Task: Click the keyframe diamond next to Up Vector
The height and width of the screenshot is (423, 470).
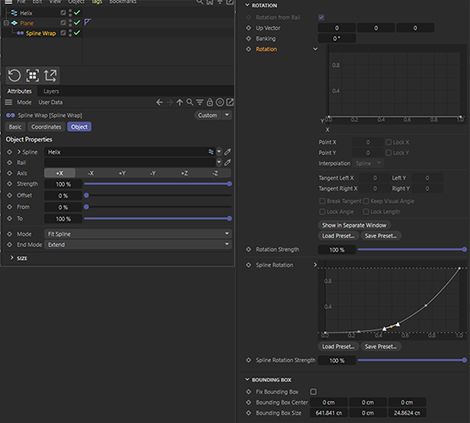Action: tap(248, 28)
